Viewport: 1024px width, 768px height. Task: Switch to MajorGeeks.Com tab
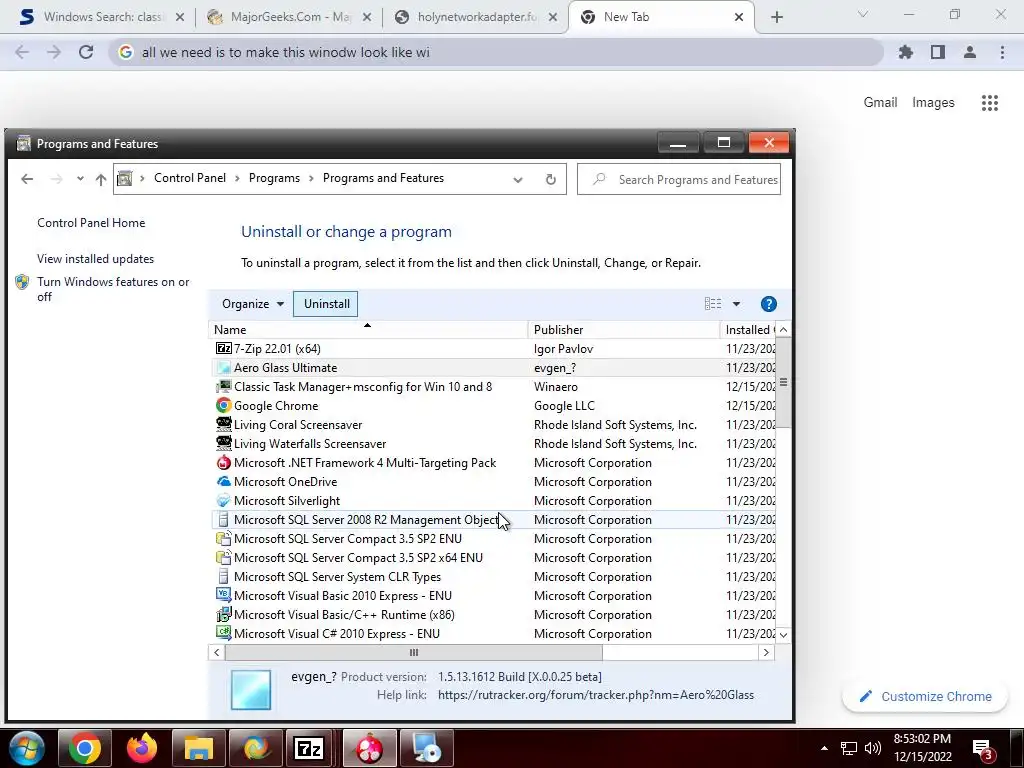click(x=289, y=17)
